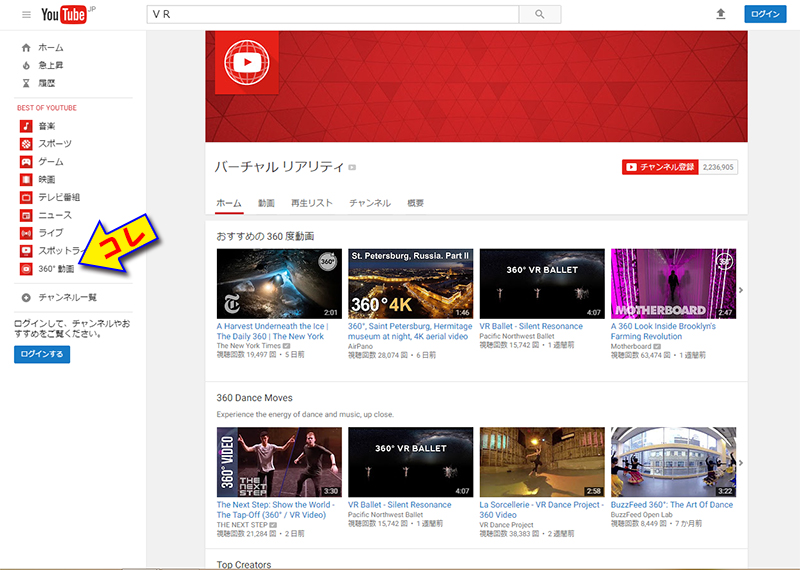Click the ホーム house icon in sidebar

[x=26, y=47]
